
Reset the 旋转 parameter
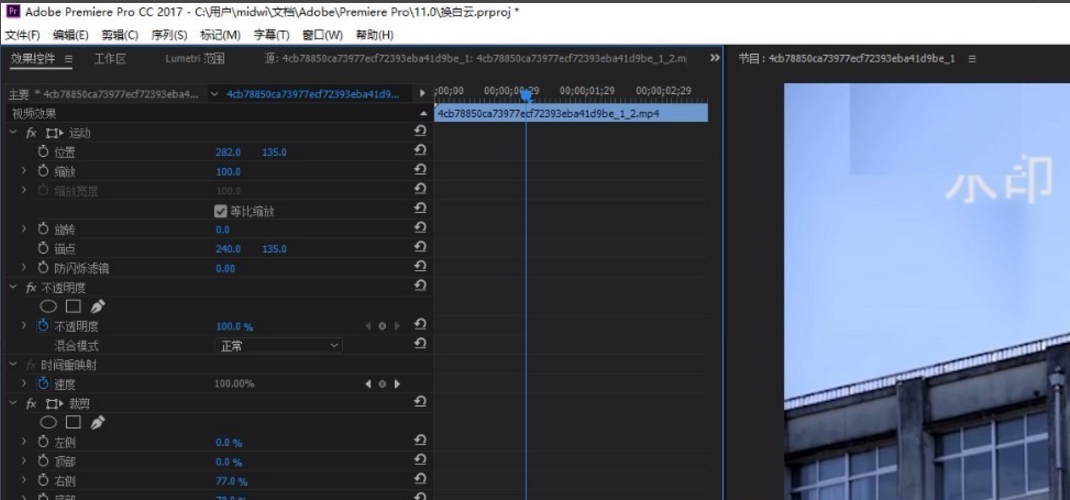pos(420,227)
